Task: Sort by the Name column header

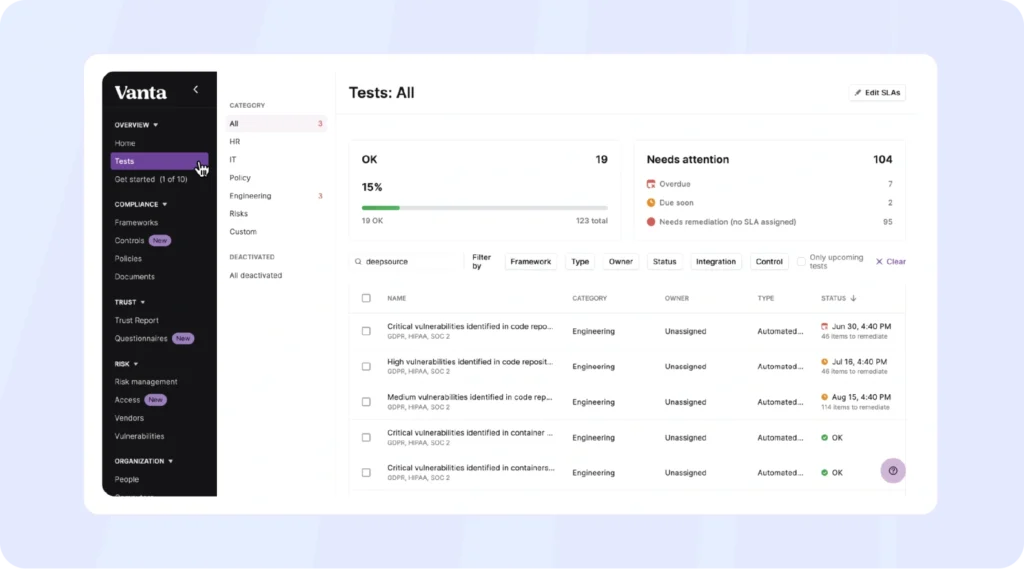Action: coord(396,299)
